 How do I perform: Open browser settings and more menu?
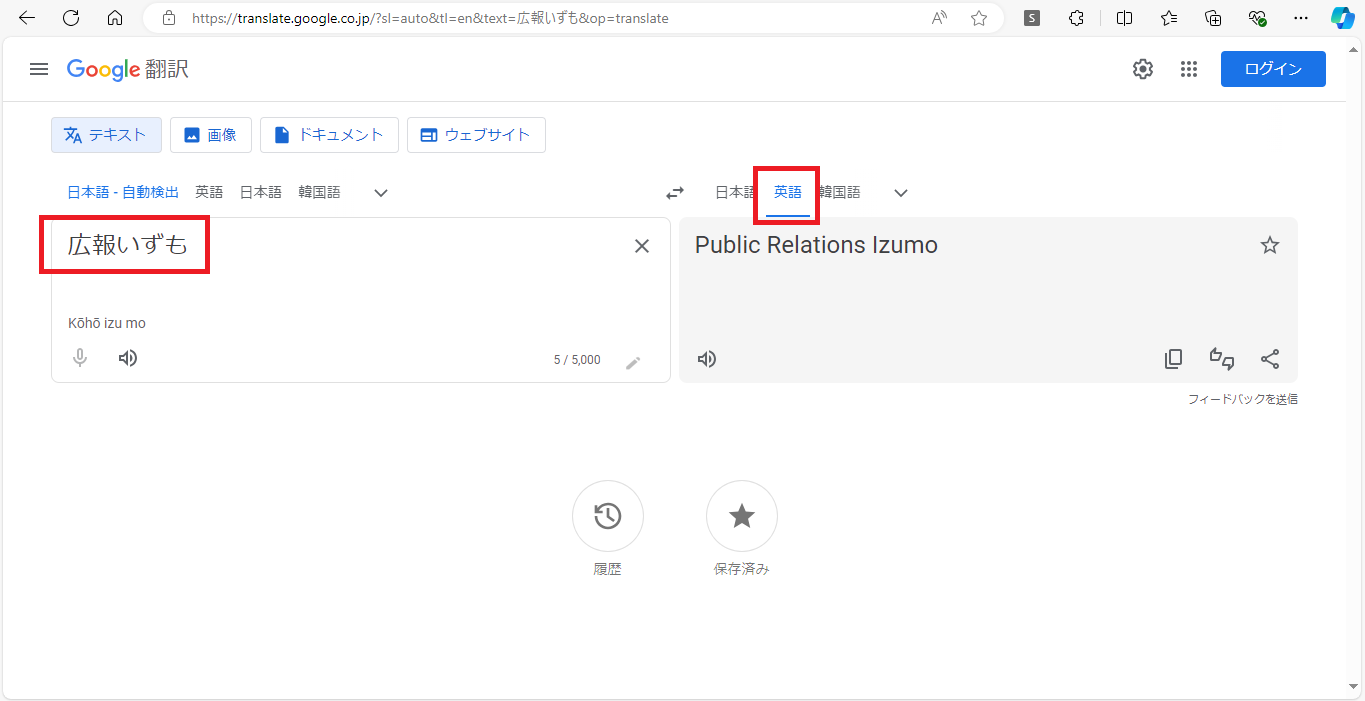tap(1300, 18)
